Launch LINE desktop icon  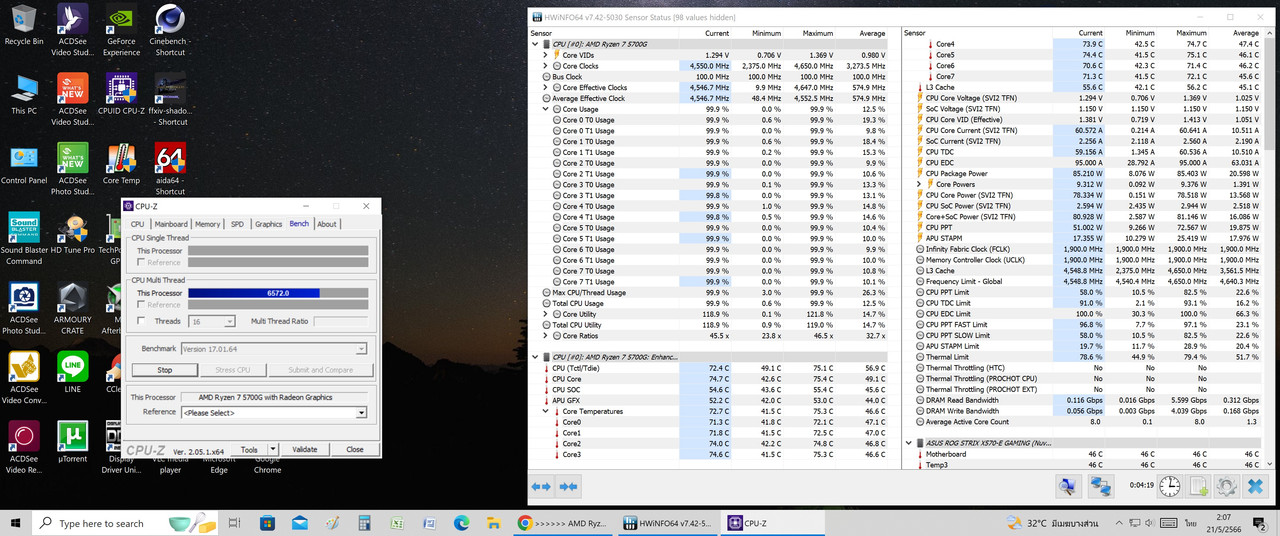point(72,372)
